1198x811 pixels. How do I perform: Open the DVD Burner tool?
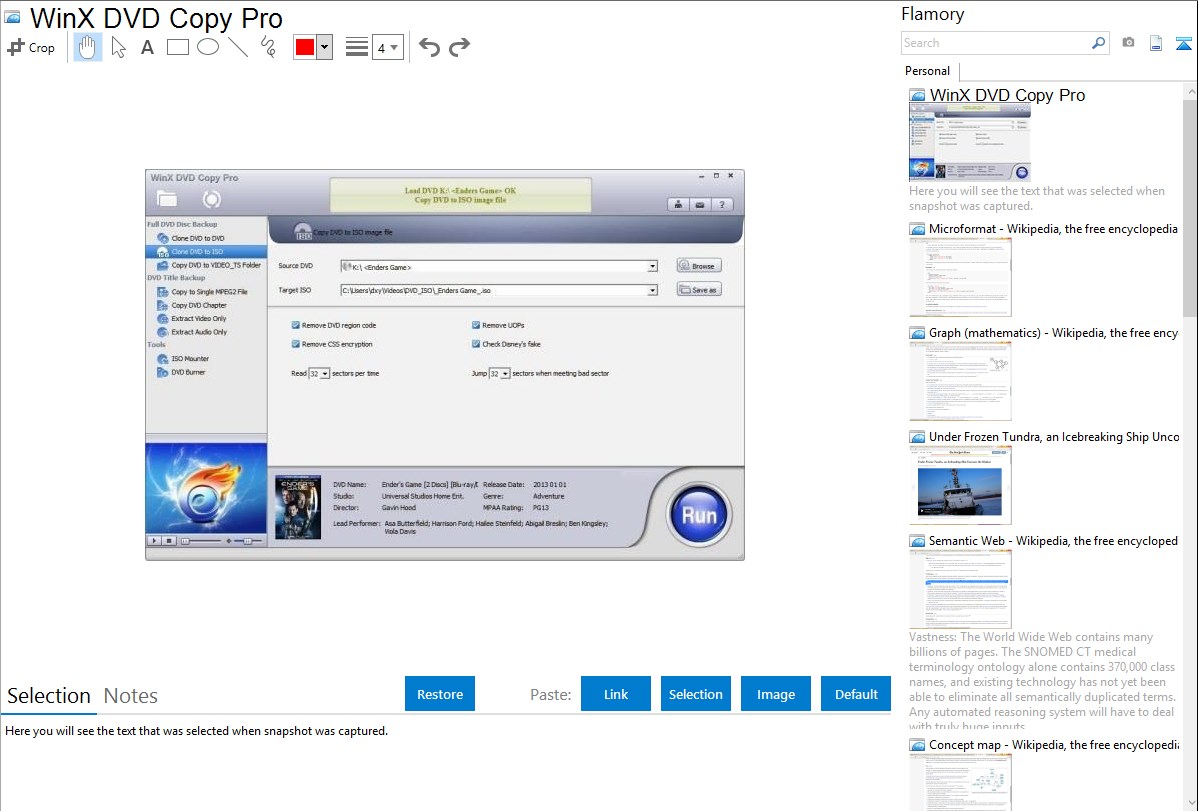[x=181, y=372]
